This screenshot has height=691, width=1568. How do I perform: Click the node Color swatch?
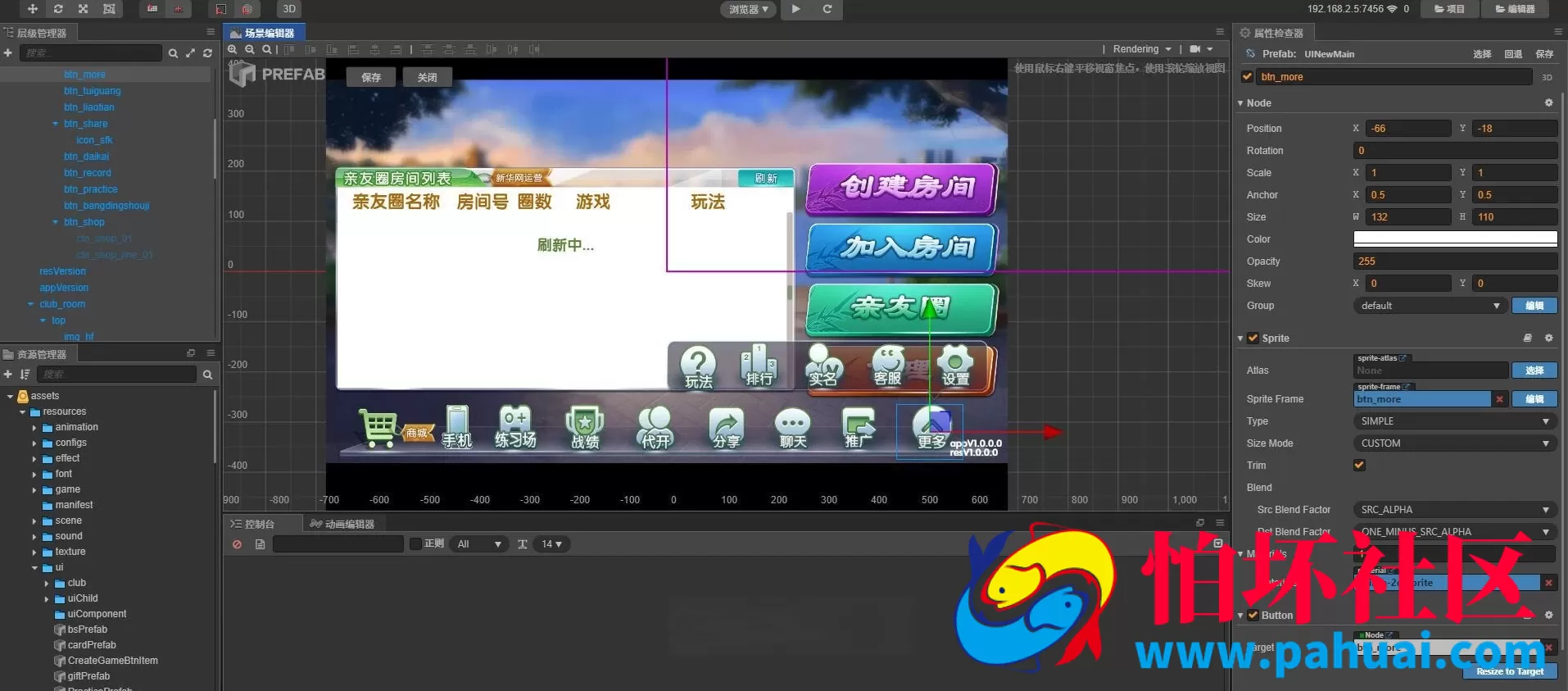pyautogui.click(x=1455, y=239)
